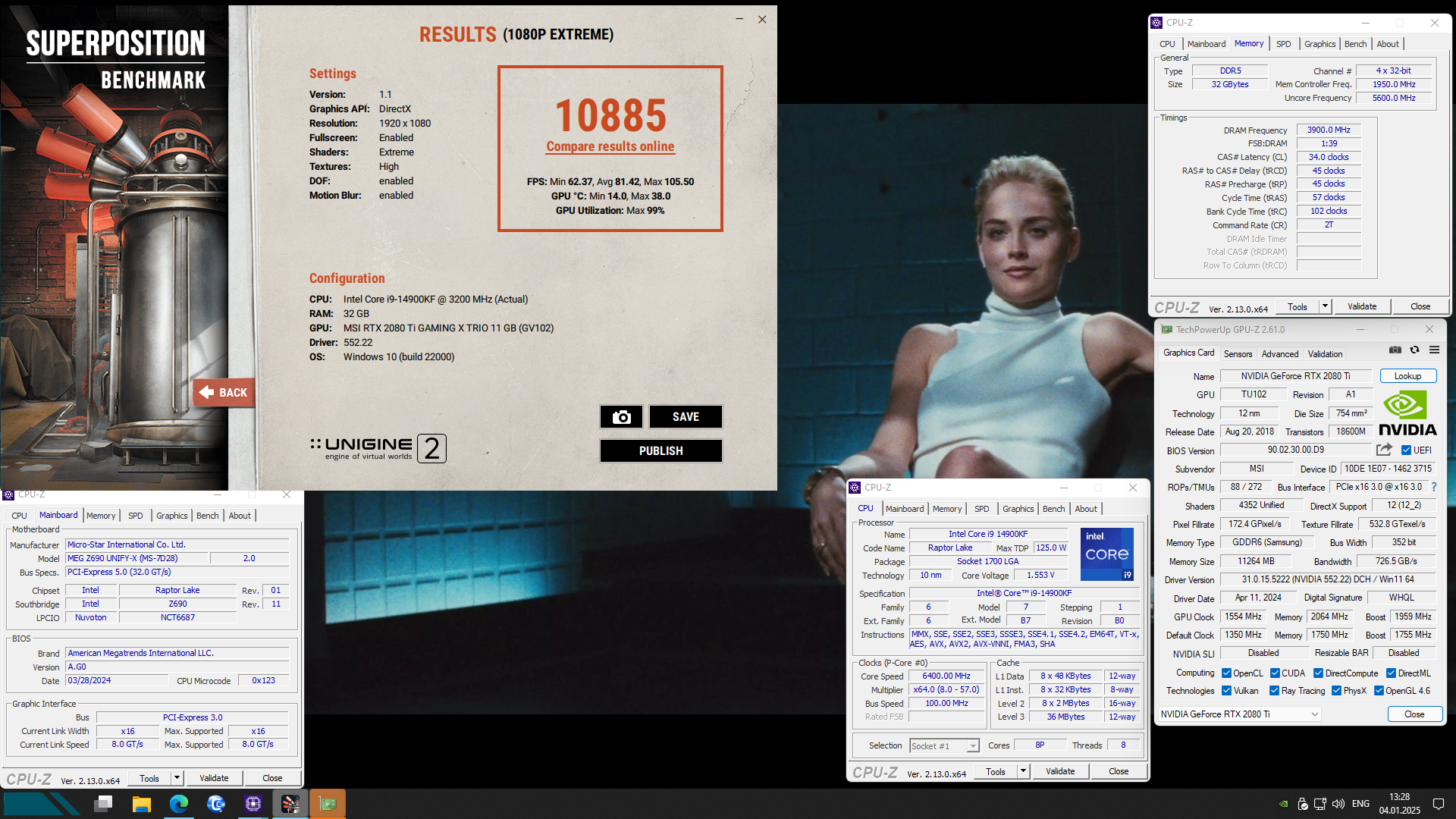Open Task View on the taskbar

coord(105,804)
